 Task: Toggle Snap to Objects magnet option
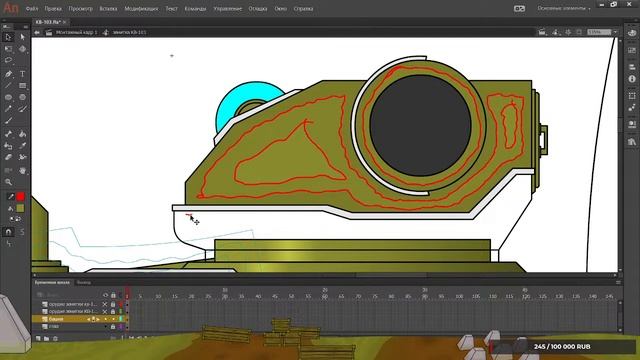(x=8, y=232)
